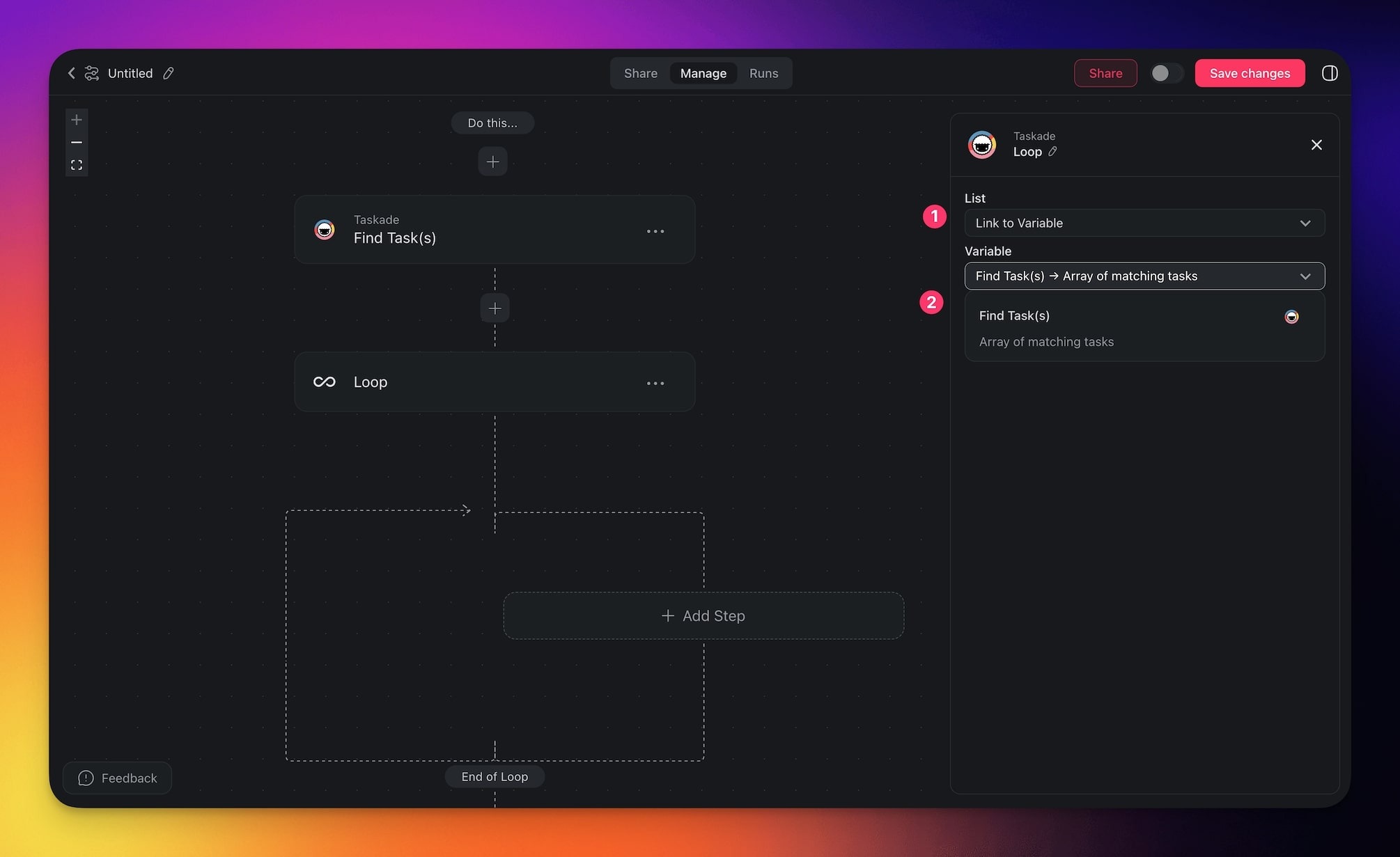Click the pencil icon next to Untitled

168,73
